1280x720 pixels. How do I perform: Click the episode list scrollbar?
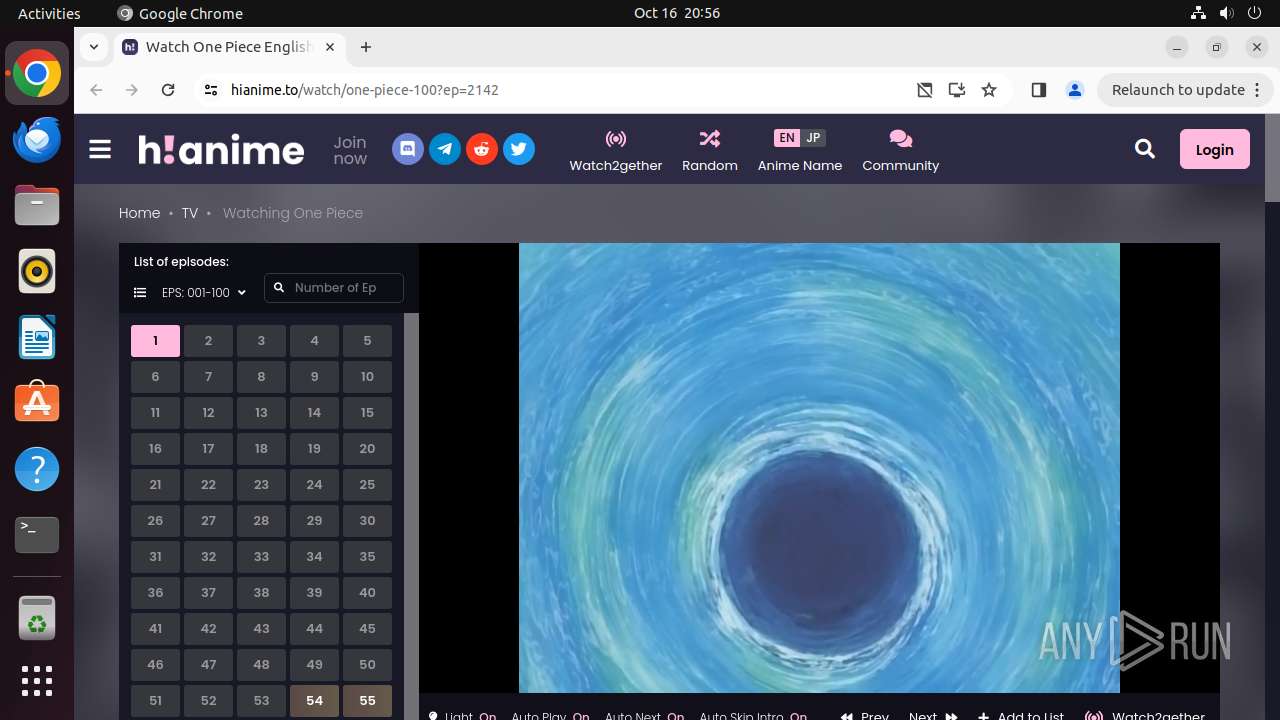(411, 516)
